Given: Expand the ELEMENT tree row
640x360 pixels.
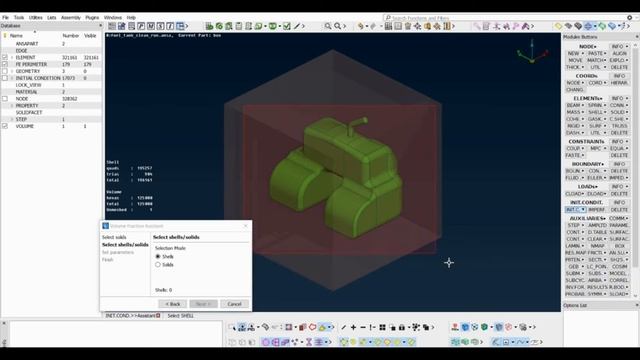Looking at the screenshot, I should coord(12,58).
